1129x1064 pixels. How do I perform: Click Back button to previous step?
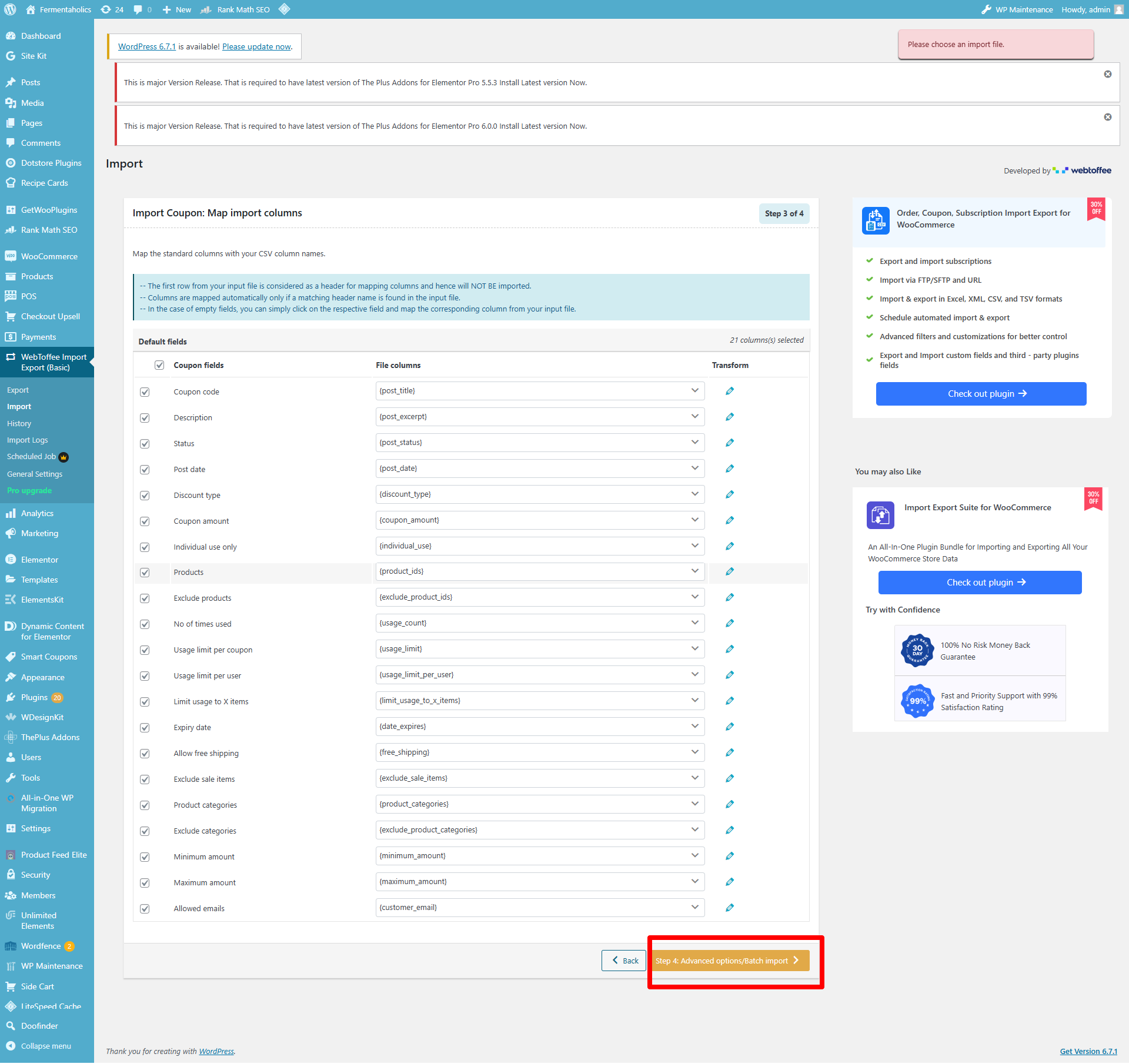point(624,961)
